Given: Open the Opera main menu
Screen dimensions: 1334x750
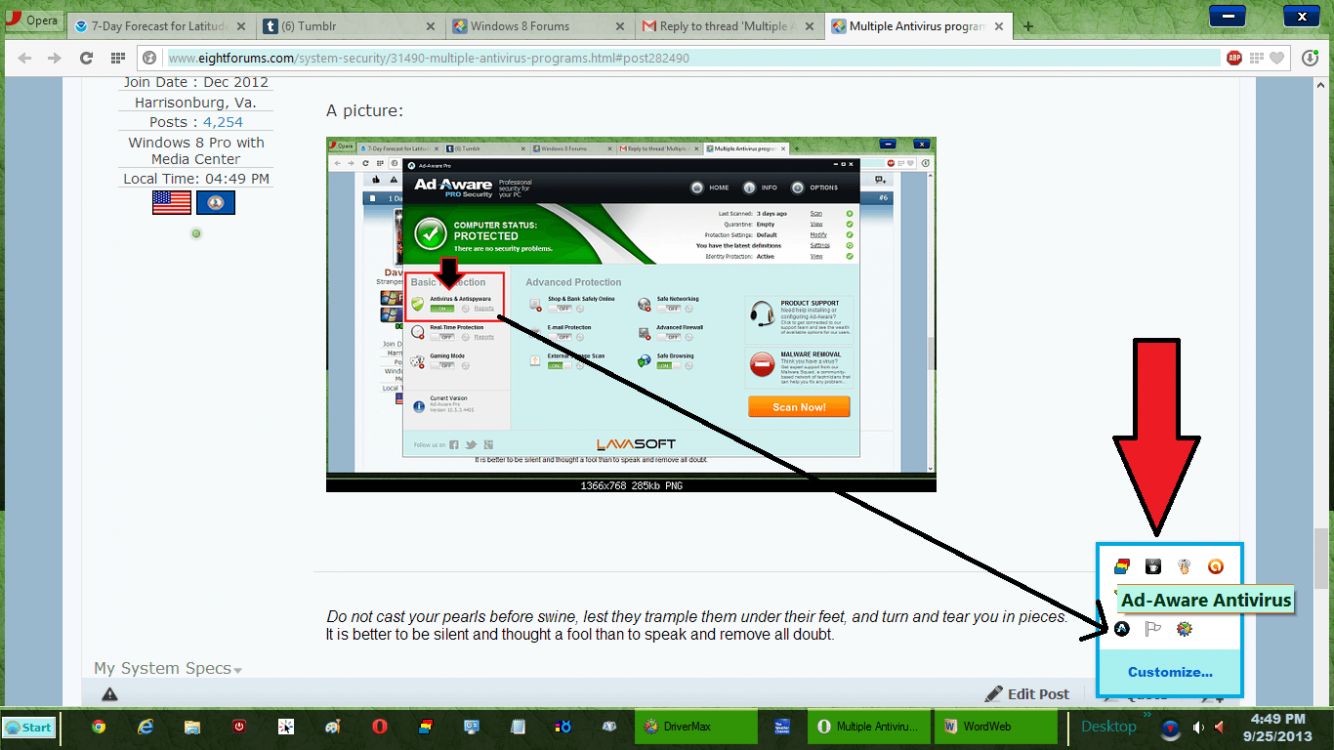Looking at the screenshot, I should click(x=32, y=21).
